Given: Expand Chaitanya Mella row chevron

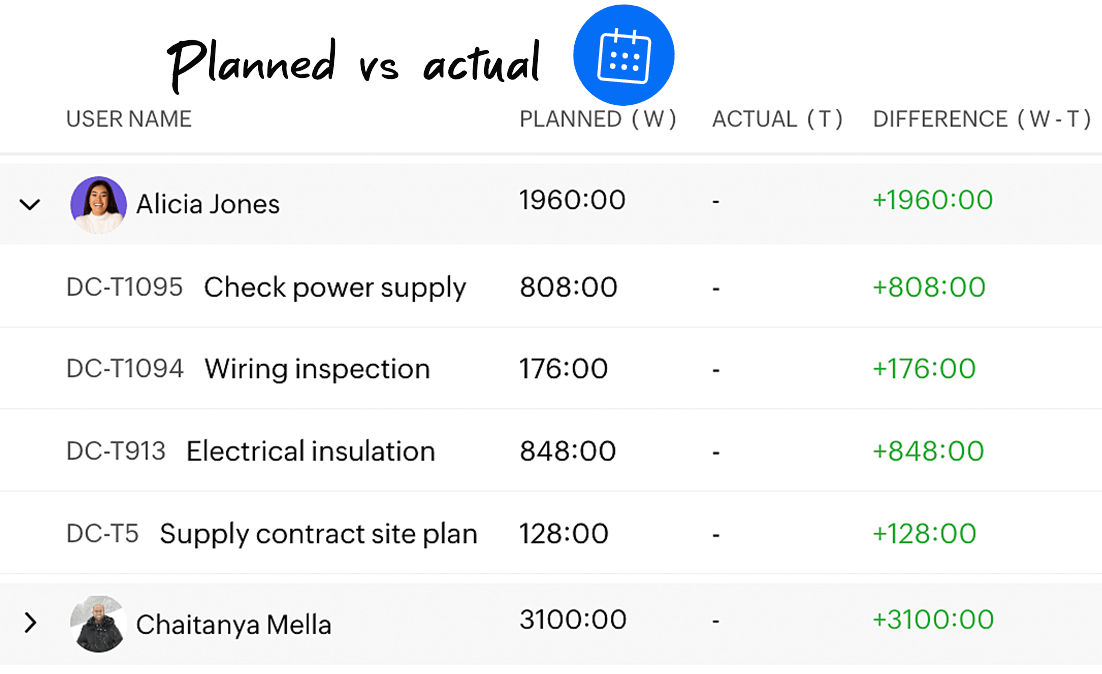Looking at the screenshot, I should pyautogui.click(x=30, y=623).
